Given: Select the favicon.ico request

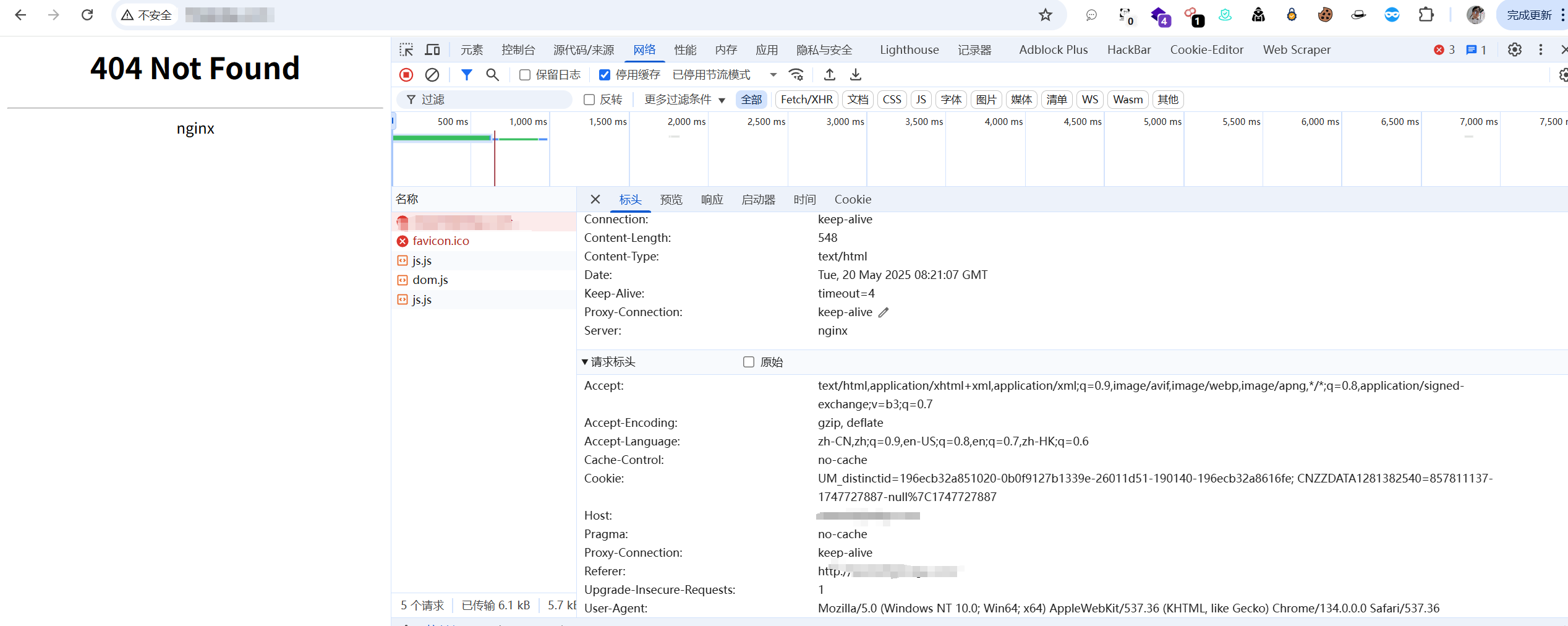Looking at the screenshot, I should pyautogui.click(x=440, y=241).
